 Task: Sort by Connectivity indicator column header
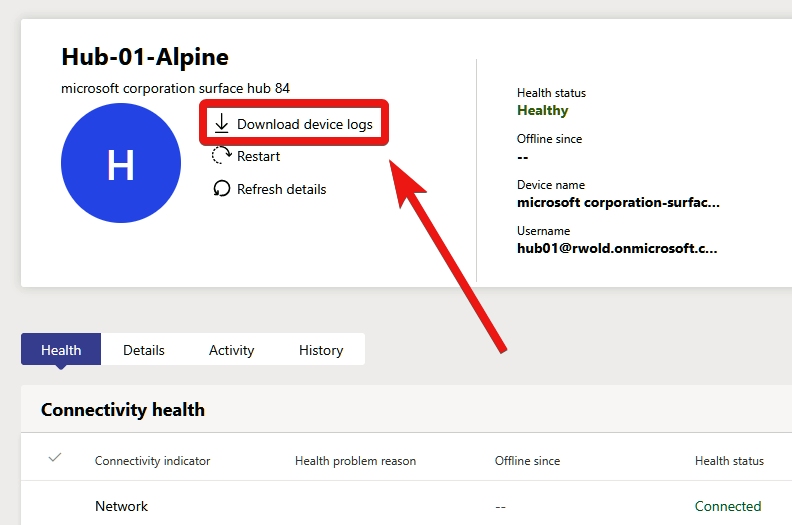pos(153,461)
